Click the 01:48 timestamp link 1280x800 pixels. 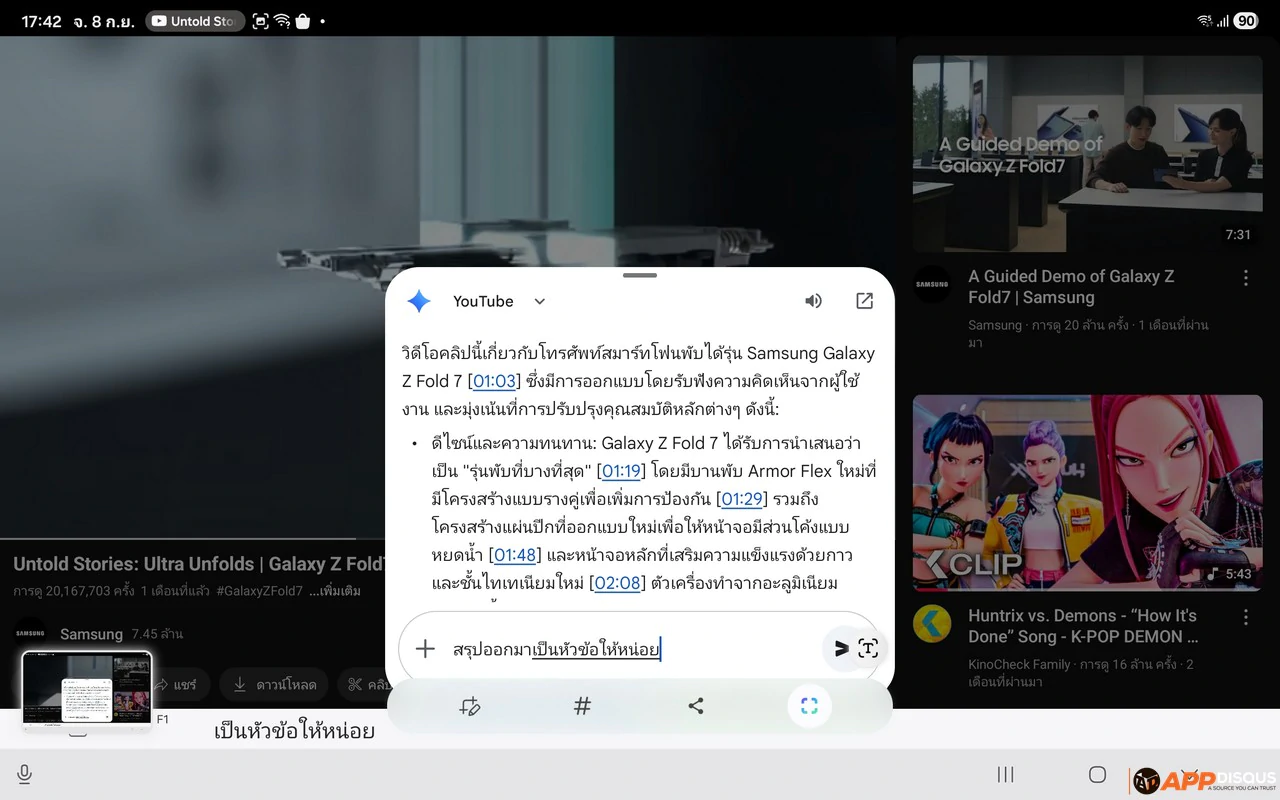coord(515,555)
